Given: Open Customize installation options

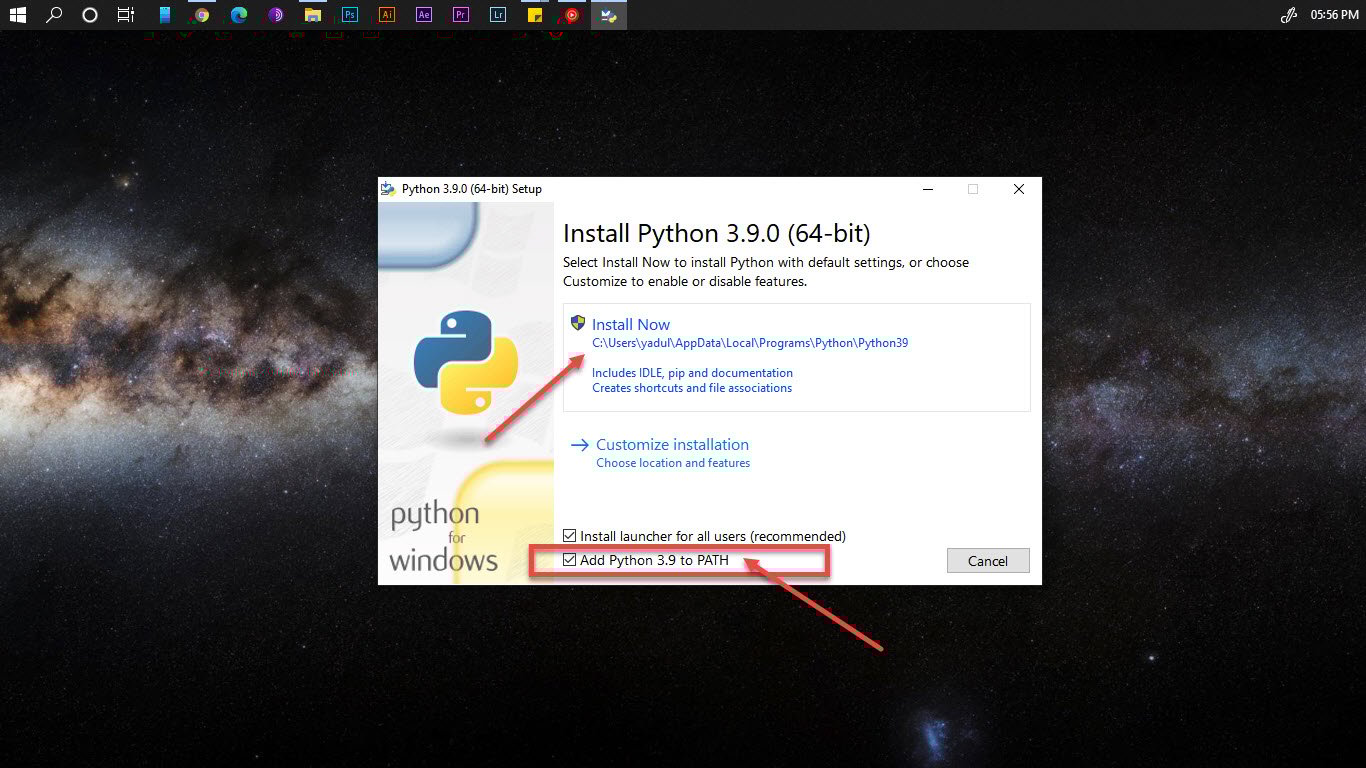Looking at the screenshot, I should click(x=671, y=445).
